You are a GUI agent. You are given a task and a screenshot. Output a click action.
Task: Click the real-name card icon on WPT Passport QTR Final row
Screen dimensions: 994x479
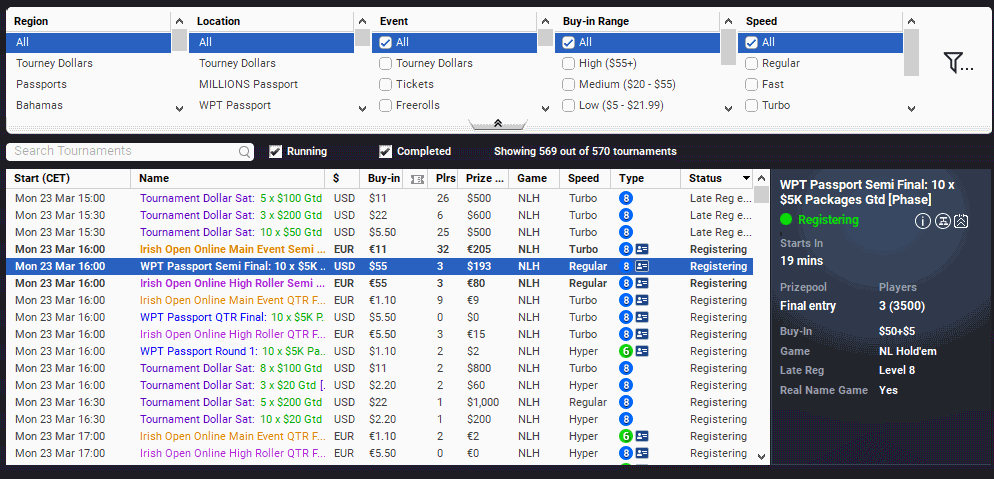pos(642,317)
